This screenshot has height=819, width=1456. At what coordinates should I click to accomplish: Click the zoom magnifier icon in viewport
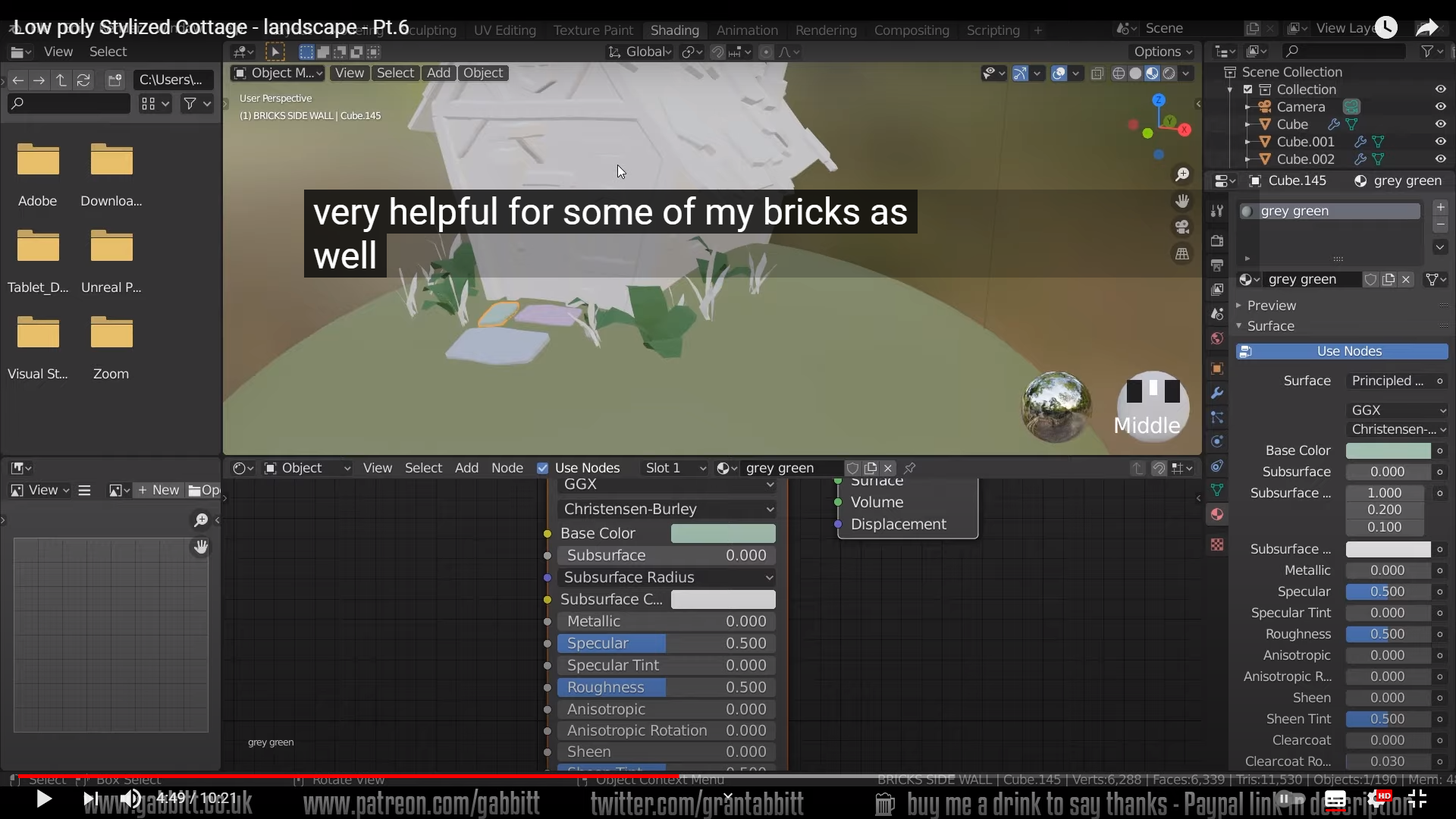tap(1181, 175)
